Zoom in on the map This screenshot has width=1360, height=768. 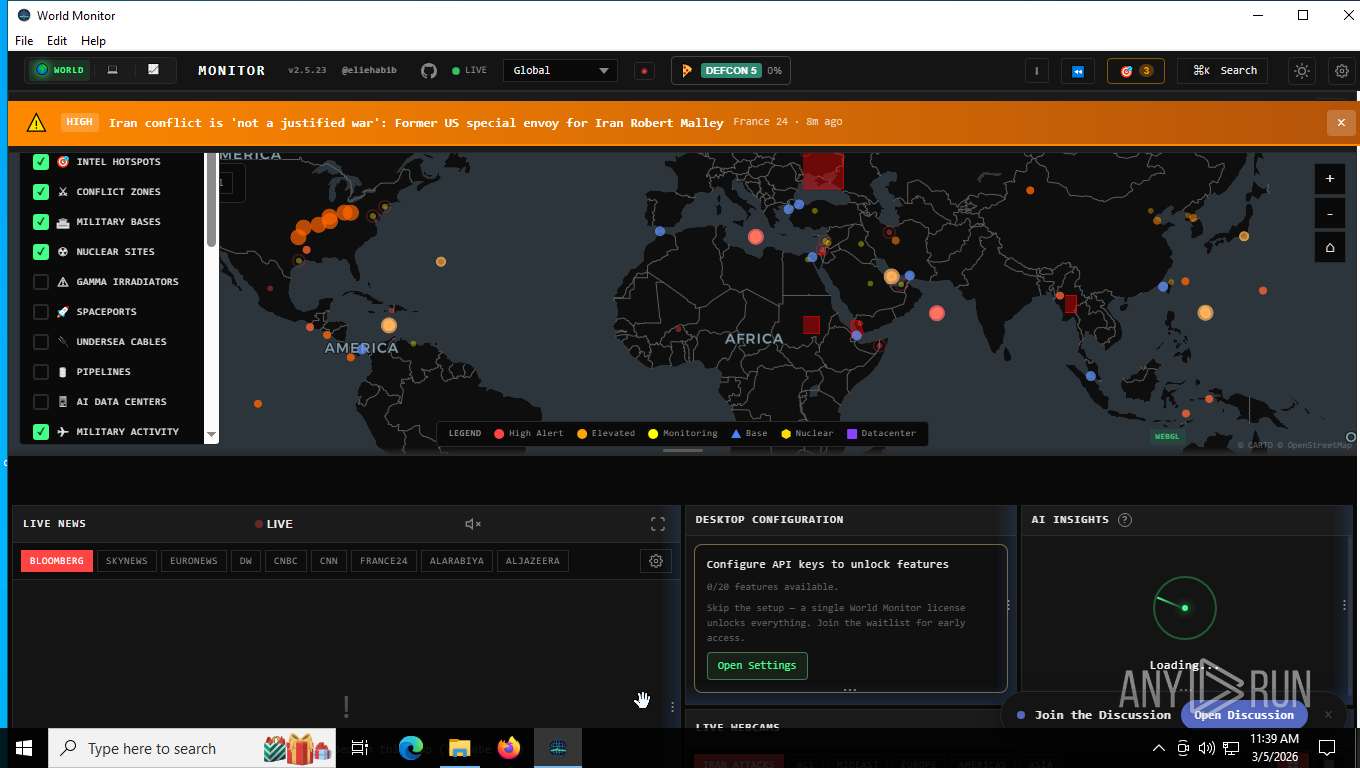(1329, 179)
